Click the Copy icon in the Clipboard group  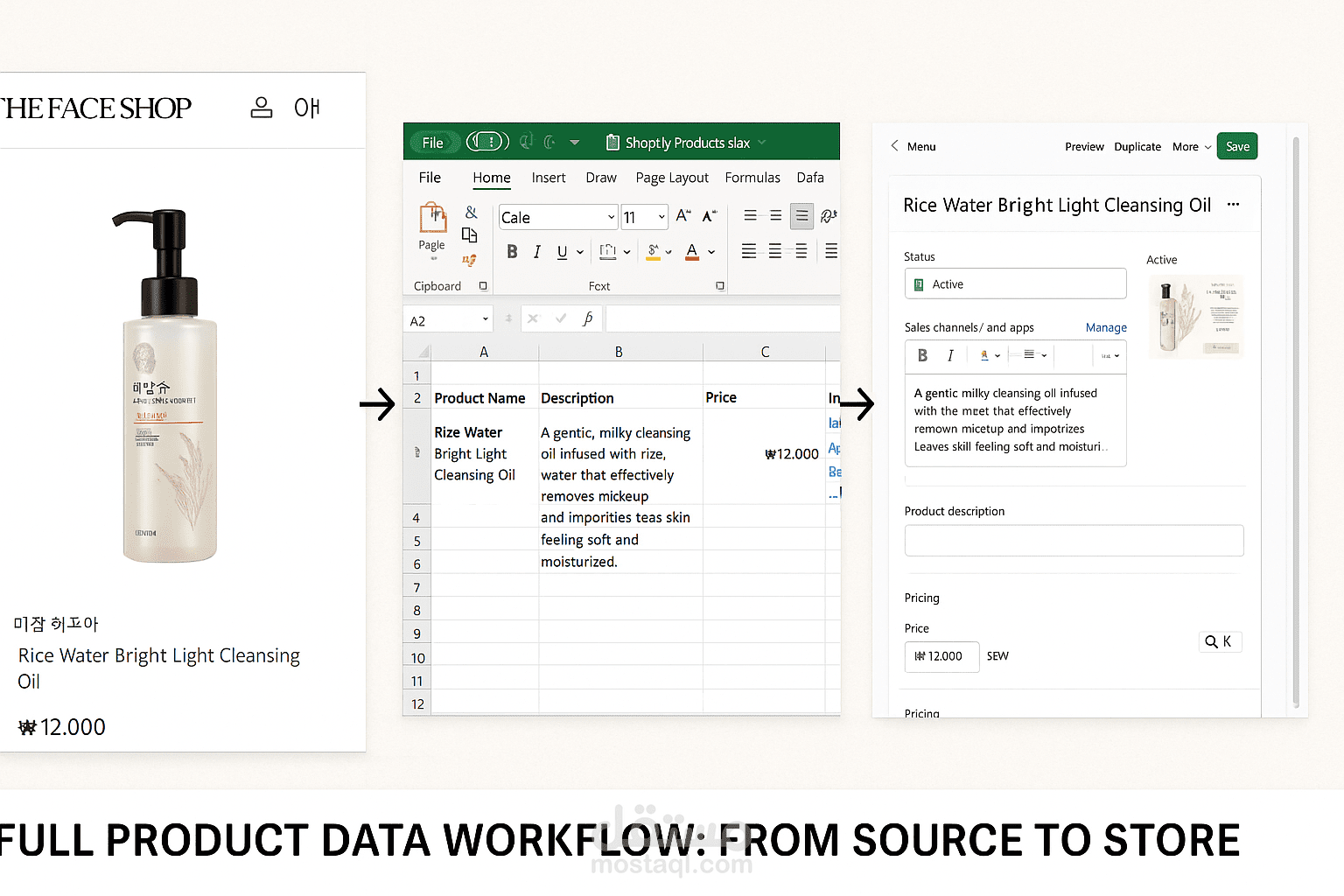click(x=470, y=234)
